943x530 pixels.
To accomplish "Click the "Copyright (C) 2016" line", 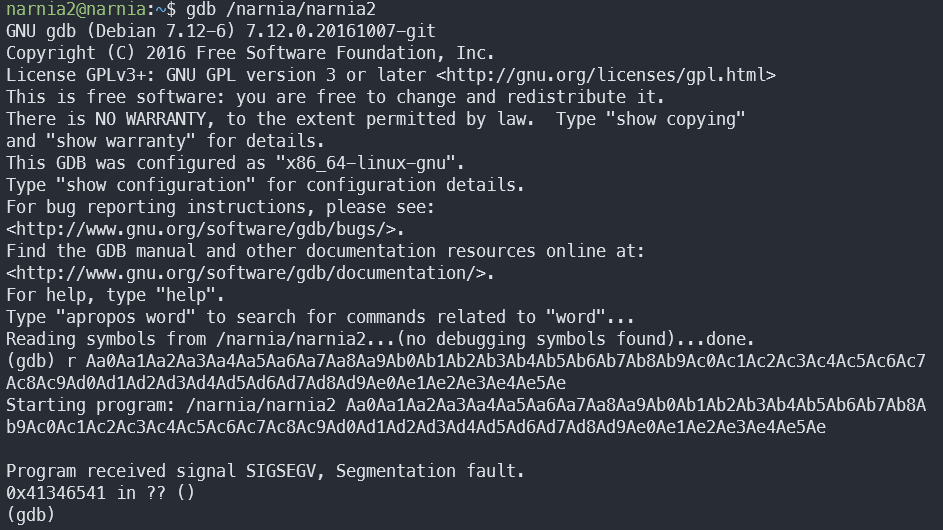I will tap(250, 53).
